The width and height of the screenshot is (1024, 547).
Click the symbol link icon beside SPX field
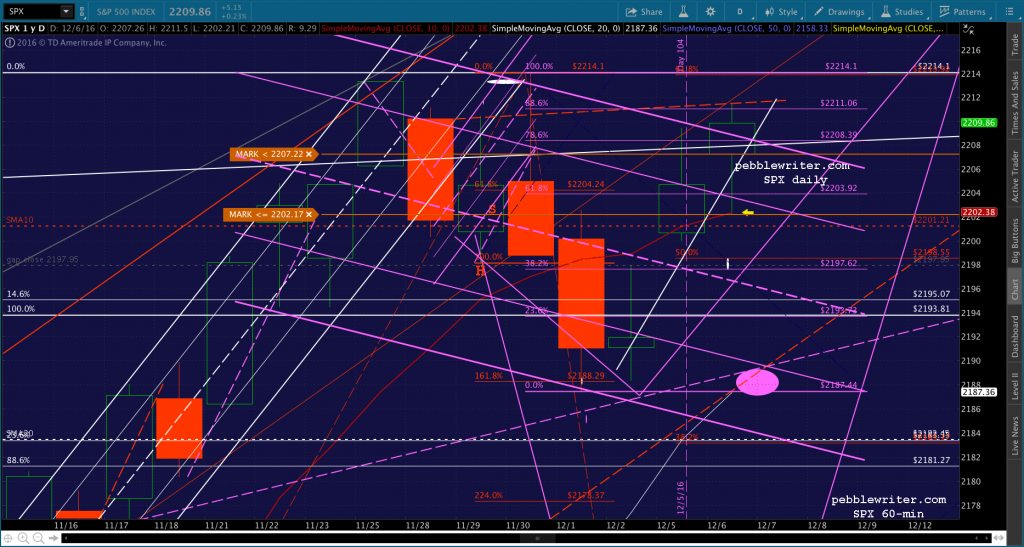[x=80, y=11]
